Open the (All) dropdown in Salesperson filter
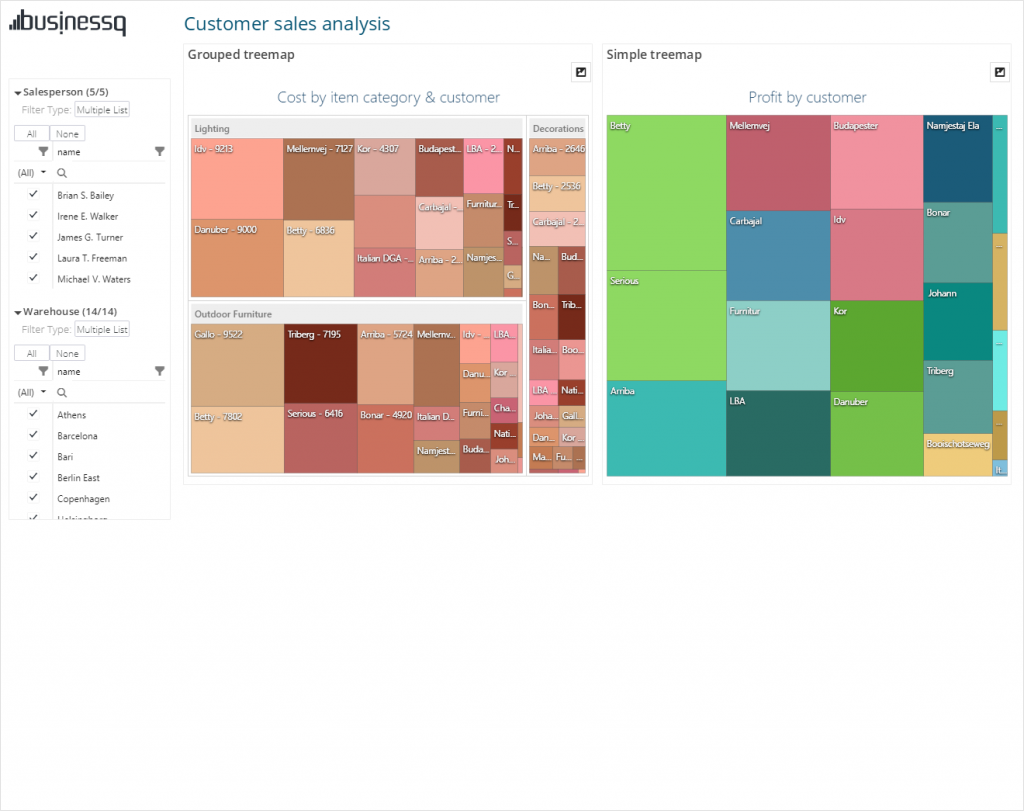Viewport: 1024px width, 811px height. (x=29, y=171)
